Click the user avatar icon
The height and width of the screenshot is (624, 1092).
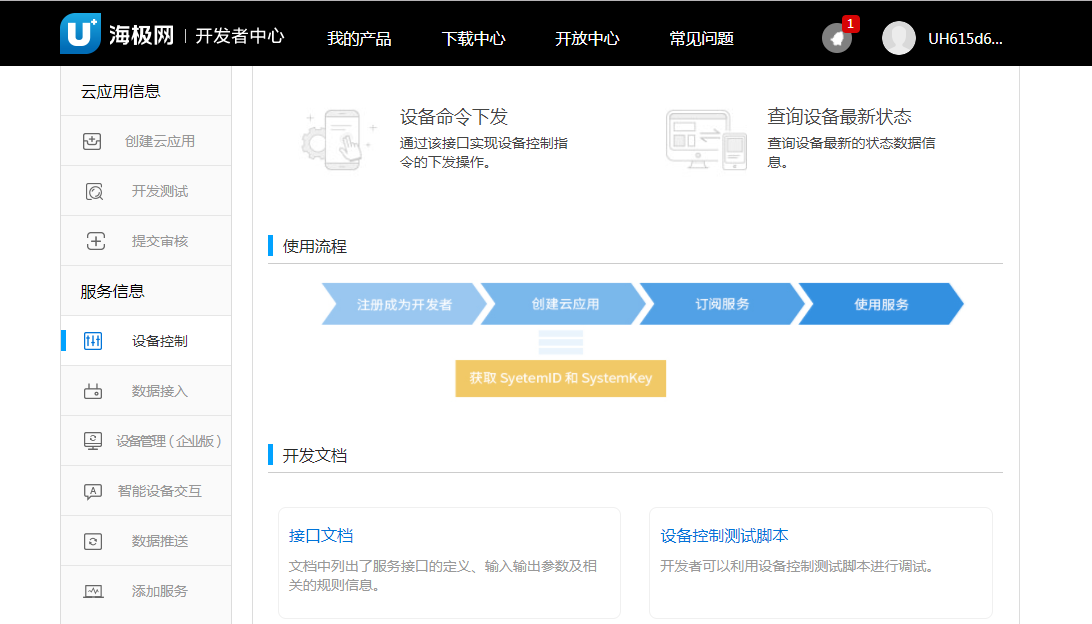898,38
